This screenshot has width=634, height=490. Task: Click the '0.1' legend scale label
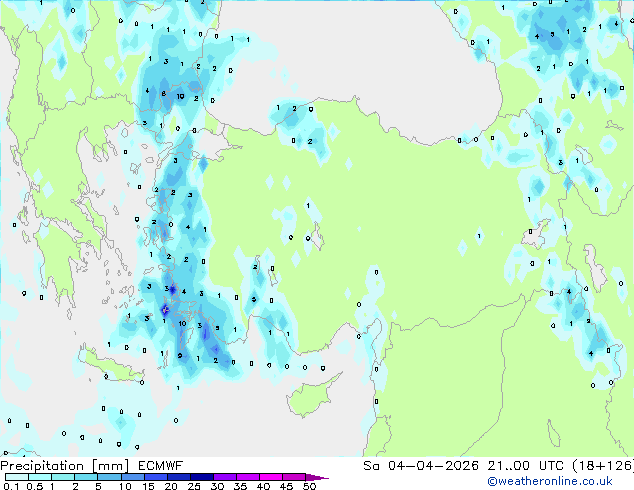coord(12,486)
